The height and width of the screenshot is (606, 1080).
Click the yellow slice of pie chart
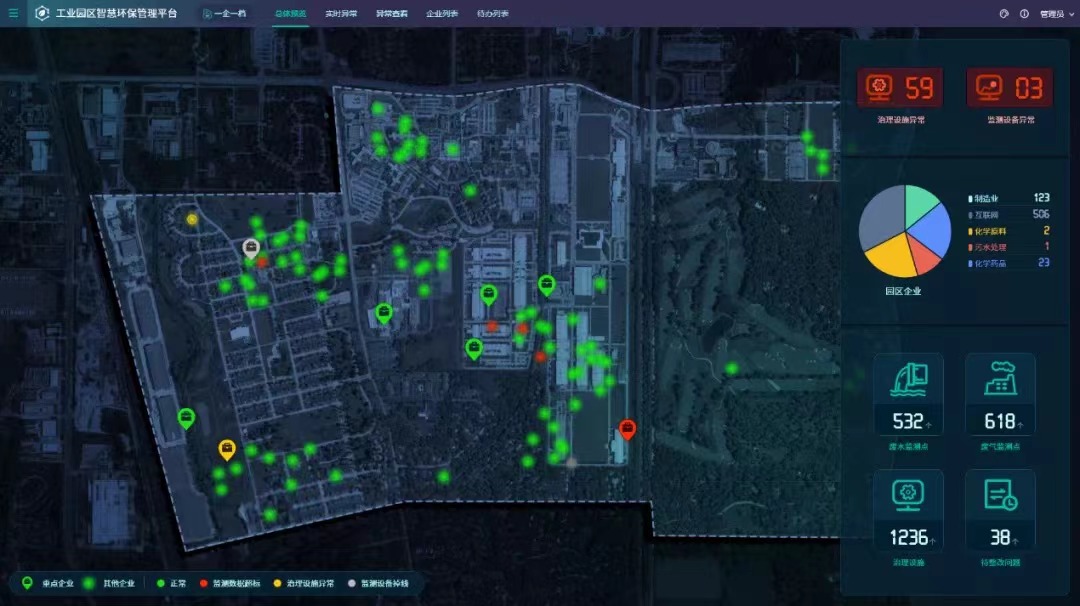[888, 259]
